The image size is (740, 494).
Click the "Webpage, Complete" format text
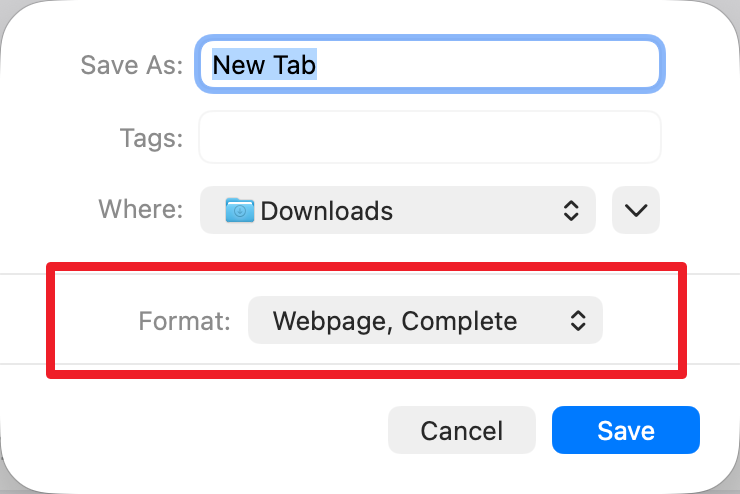coord(395,321)
